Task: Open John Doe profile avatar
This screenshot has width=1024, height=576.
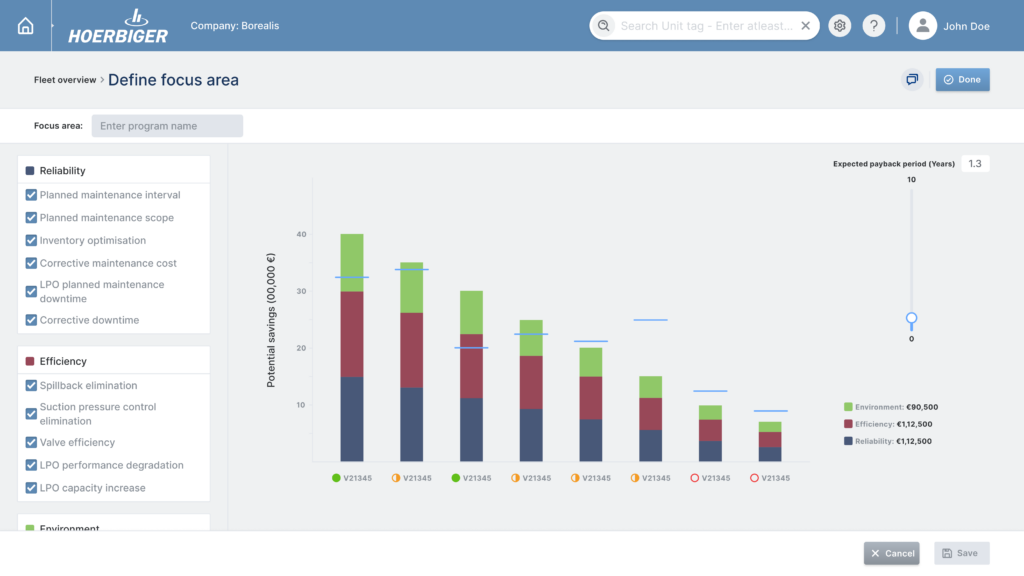Action: 922,26
